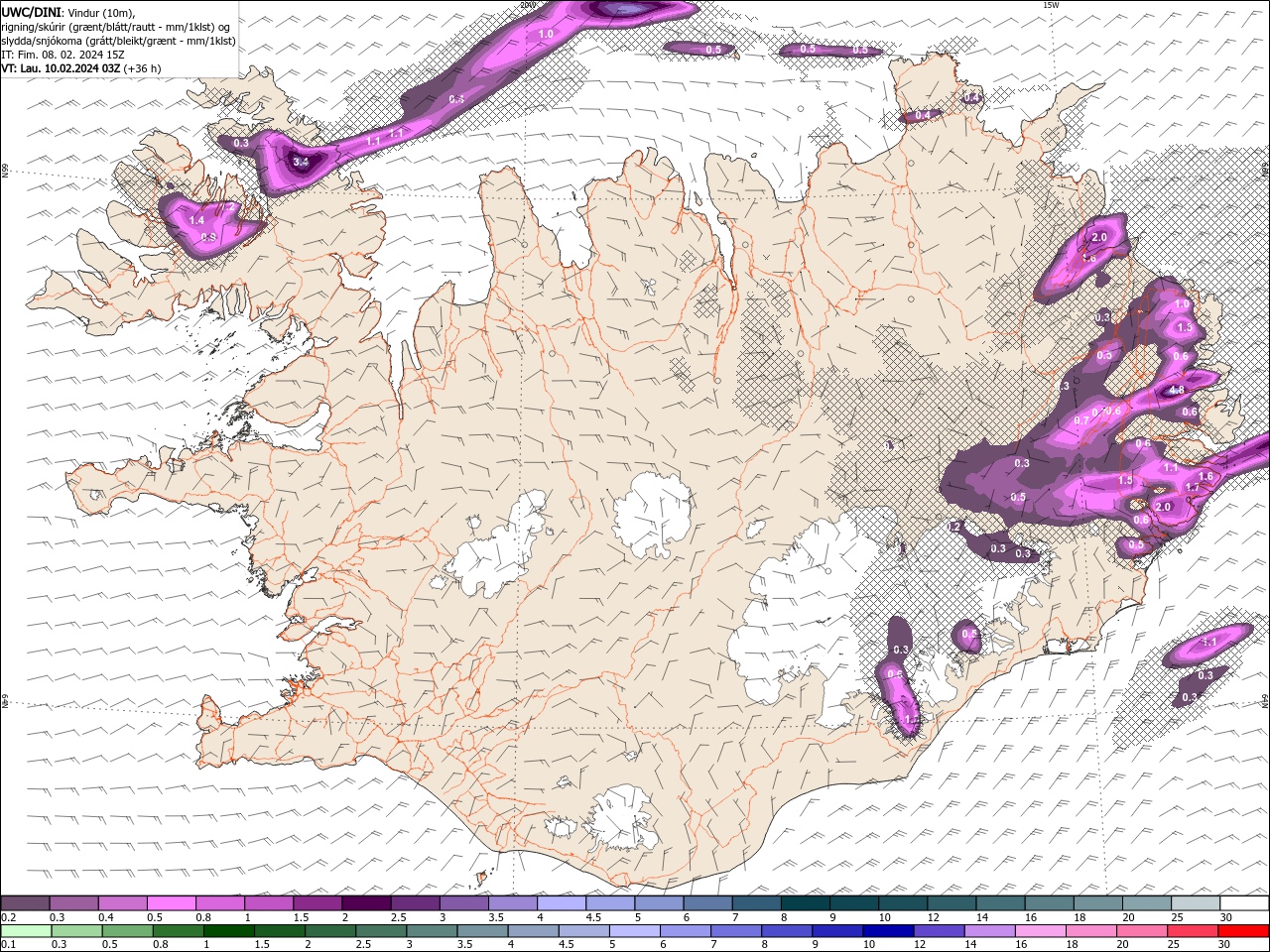The height and width of the screenshot is (952, 1270).
Task: Pick the pale green 0.1–0.3 rain swatch
Action: click(26, 930)
